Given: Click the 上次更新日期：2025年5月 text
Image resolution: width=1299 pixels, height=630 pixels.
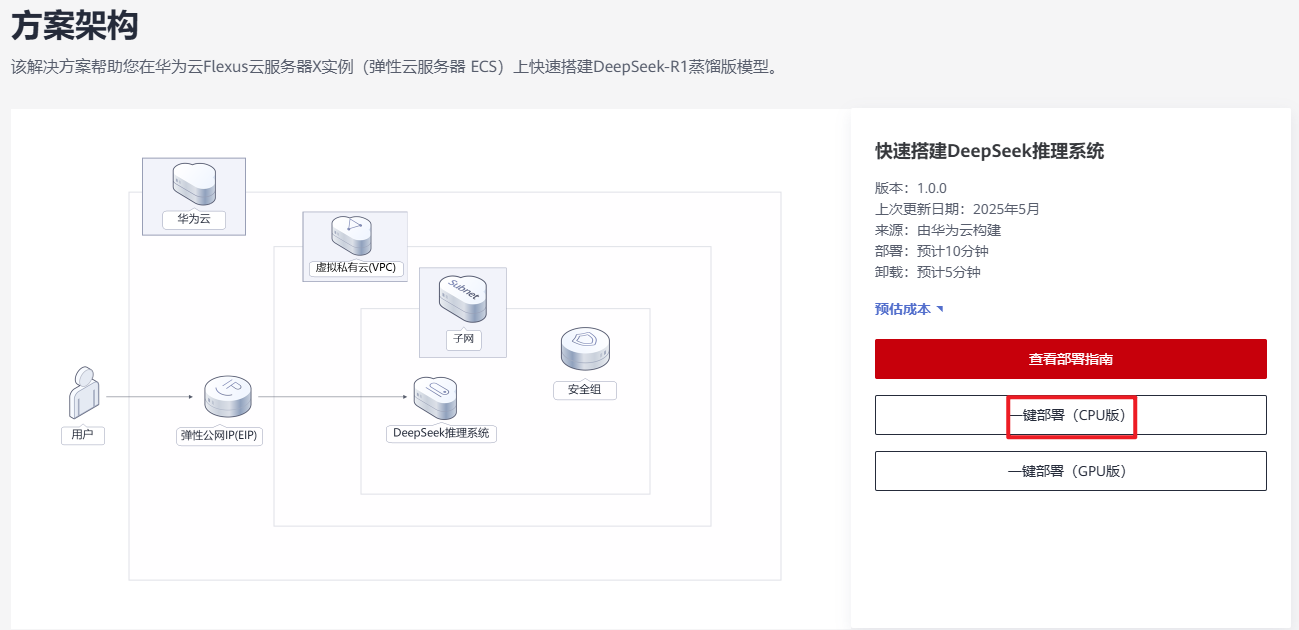Looking at the screenshot, I should point(957,209).
